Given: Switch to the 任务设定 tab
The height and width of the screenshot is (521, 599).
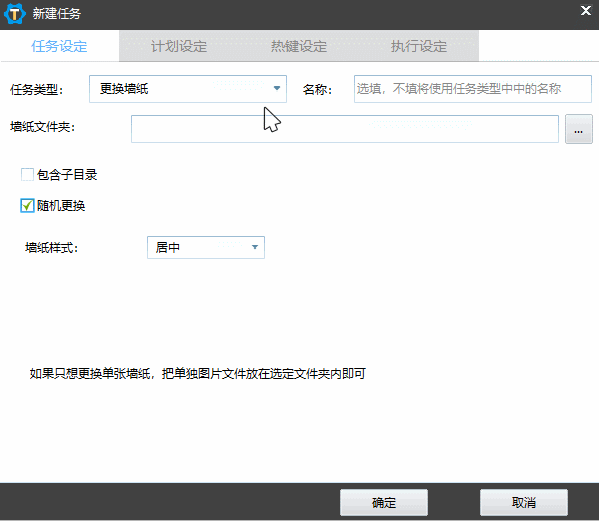Looking at the screenshot, I should click(59, 46).
